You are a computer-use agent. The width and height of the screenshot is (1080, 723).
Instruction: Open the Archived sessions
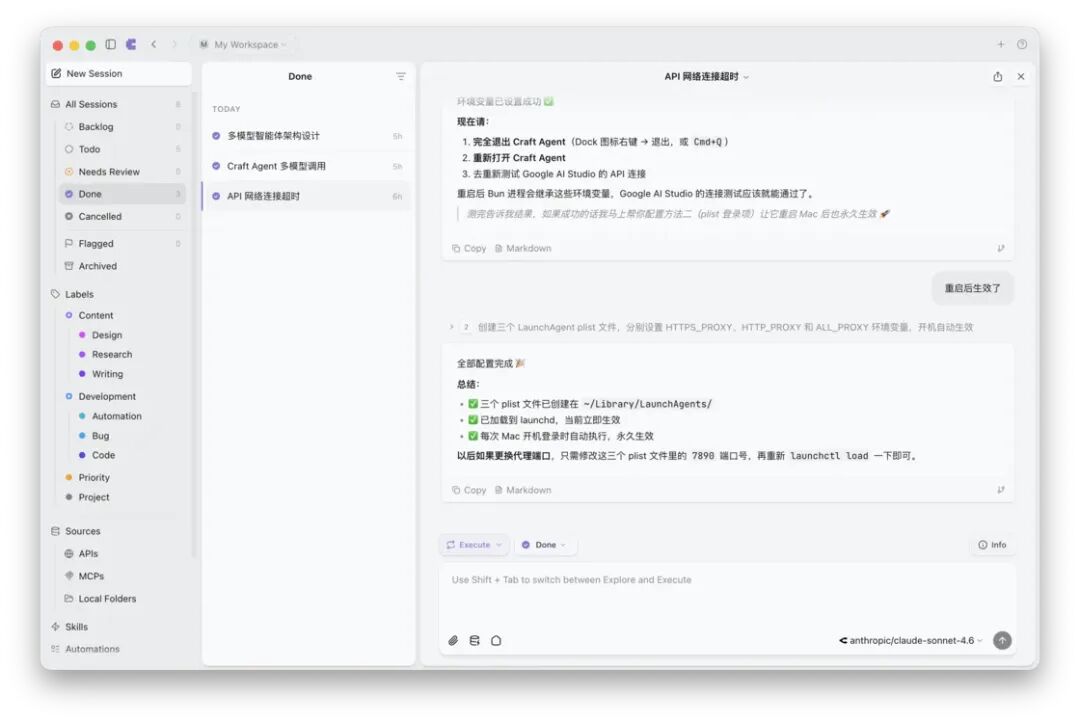(x=122, y=266)
